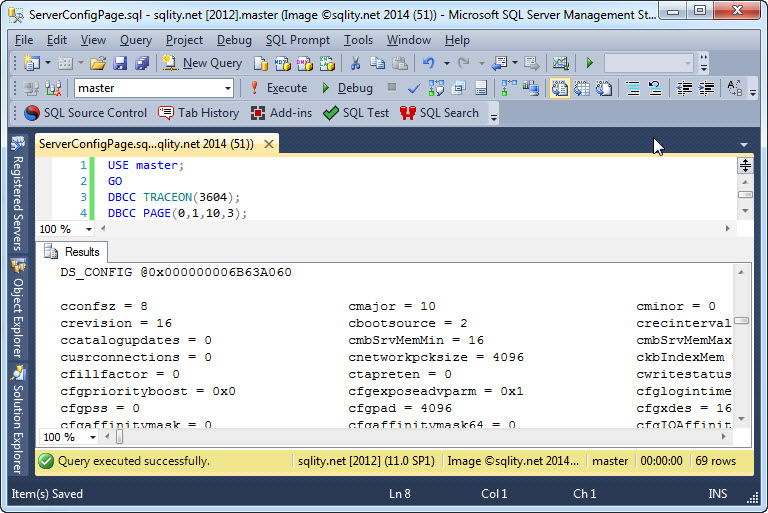Image resolution: width=768 pixels, height=513 pixels.
Task: Close the ServerConfigPage.sql tab
Action: tap(269, 144)
